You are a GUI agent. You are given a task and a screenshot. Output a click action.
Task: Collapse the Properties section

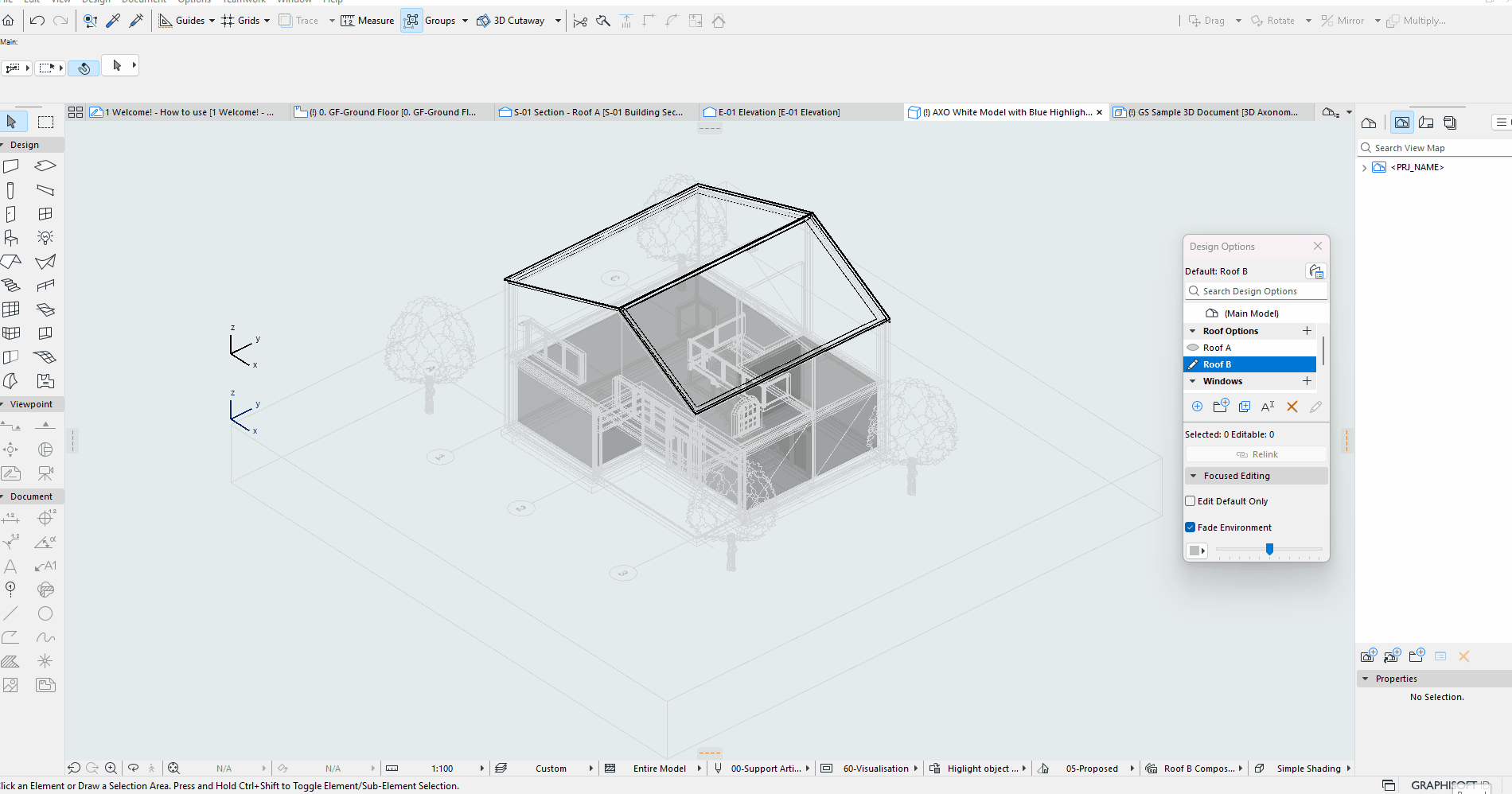[x=1366, y=679]
